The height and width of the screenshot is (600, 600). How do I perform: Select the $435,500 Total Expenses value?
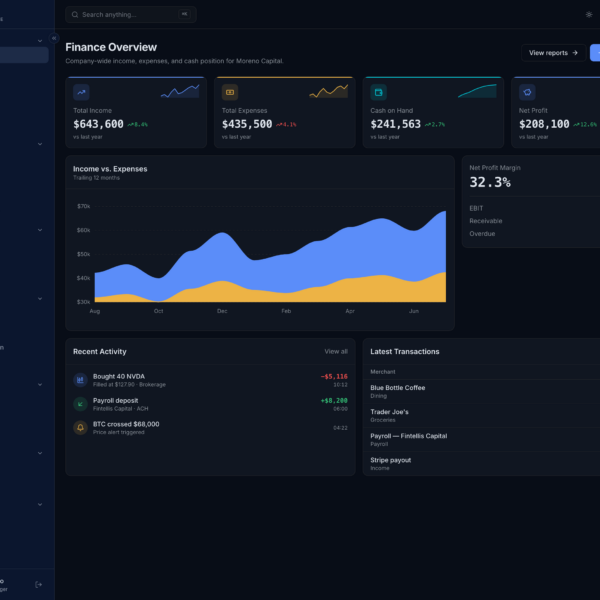[247, 124]
